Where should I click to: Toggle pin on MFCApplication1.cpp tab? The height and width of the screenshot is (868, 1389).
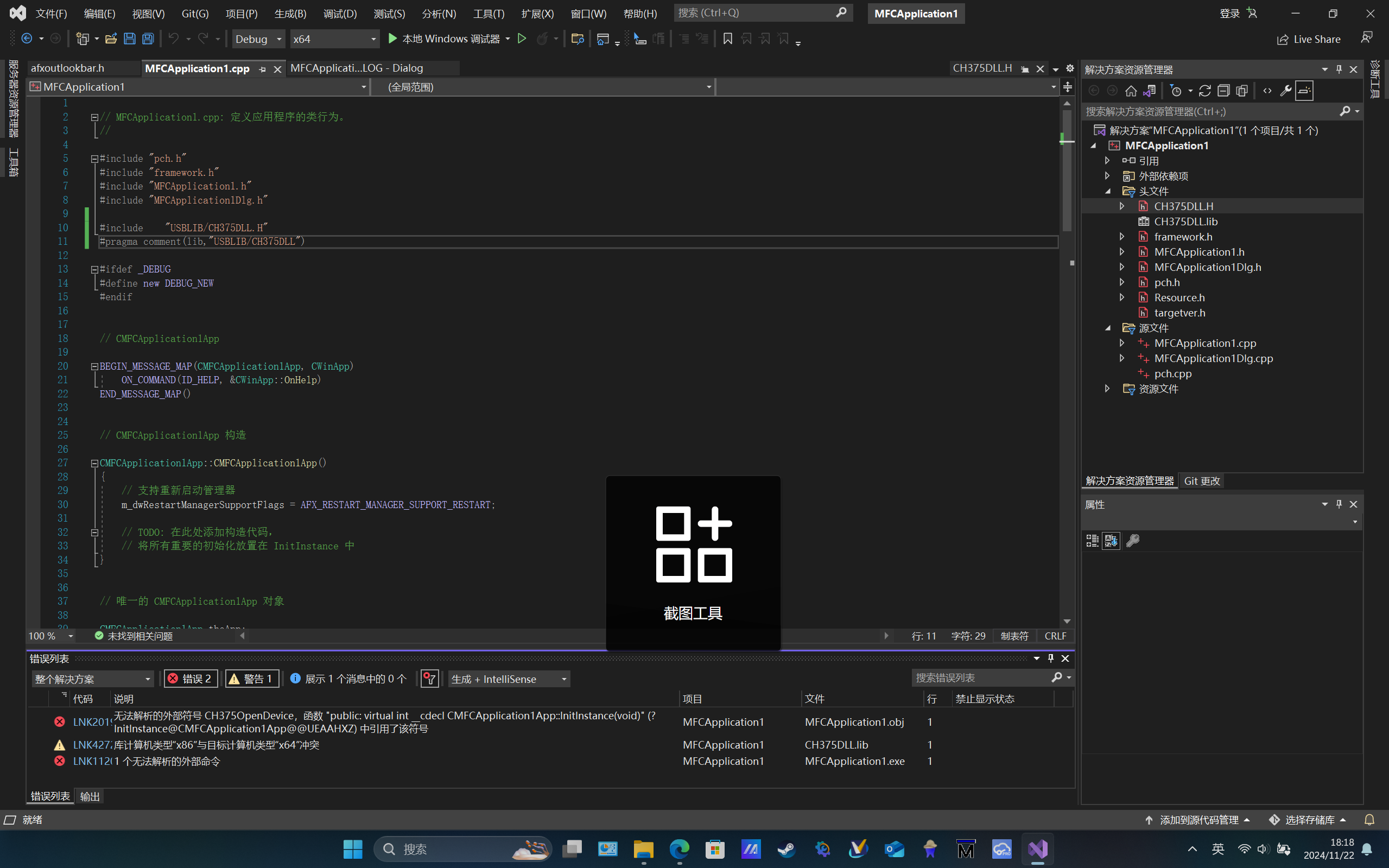262,69
